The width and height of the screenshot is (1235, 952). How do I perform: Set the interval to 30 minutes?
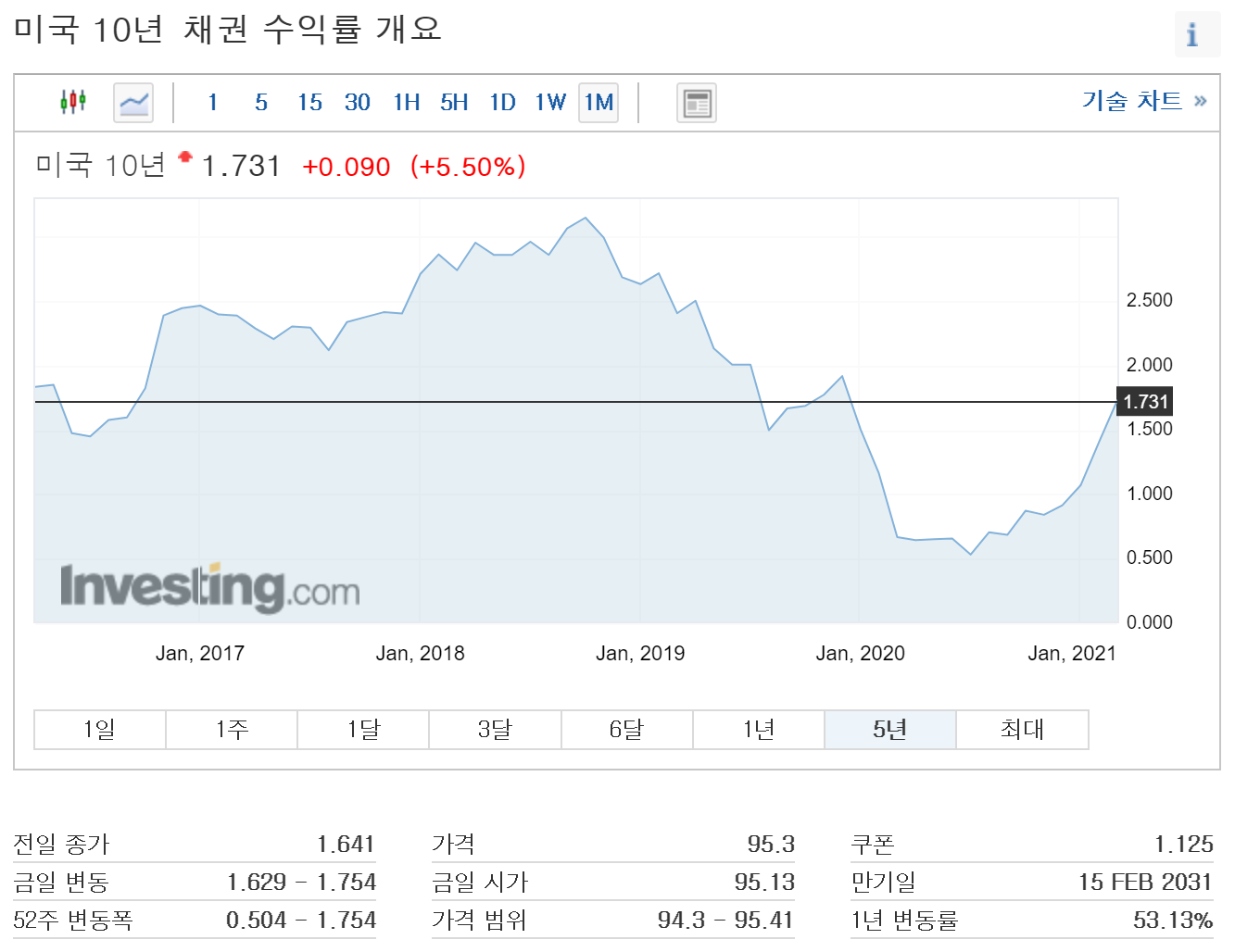(x=358, y=102)
